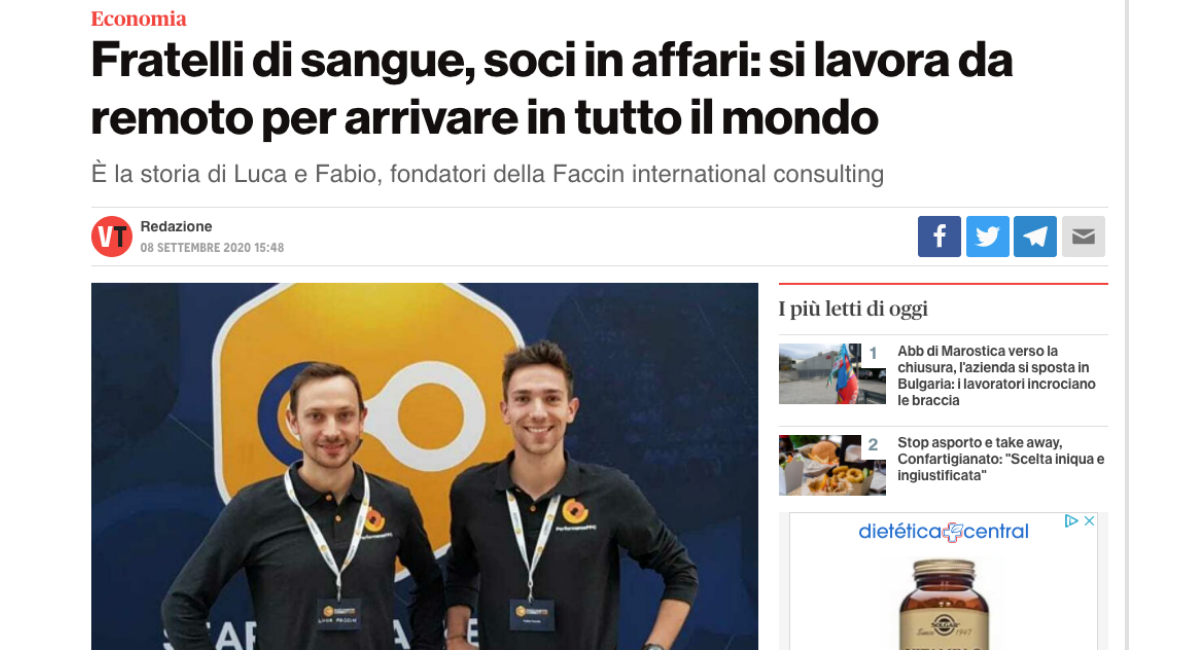
Task: Click the red VT author logo
Action: click(112, 237)
